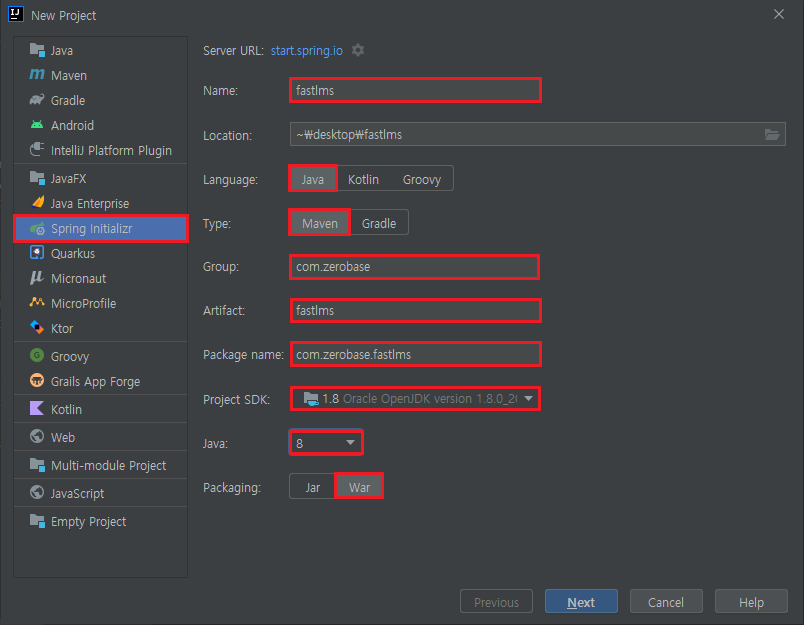Select Web in the project list
804x625 pixels.
[x=100, y=437]
